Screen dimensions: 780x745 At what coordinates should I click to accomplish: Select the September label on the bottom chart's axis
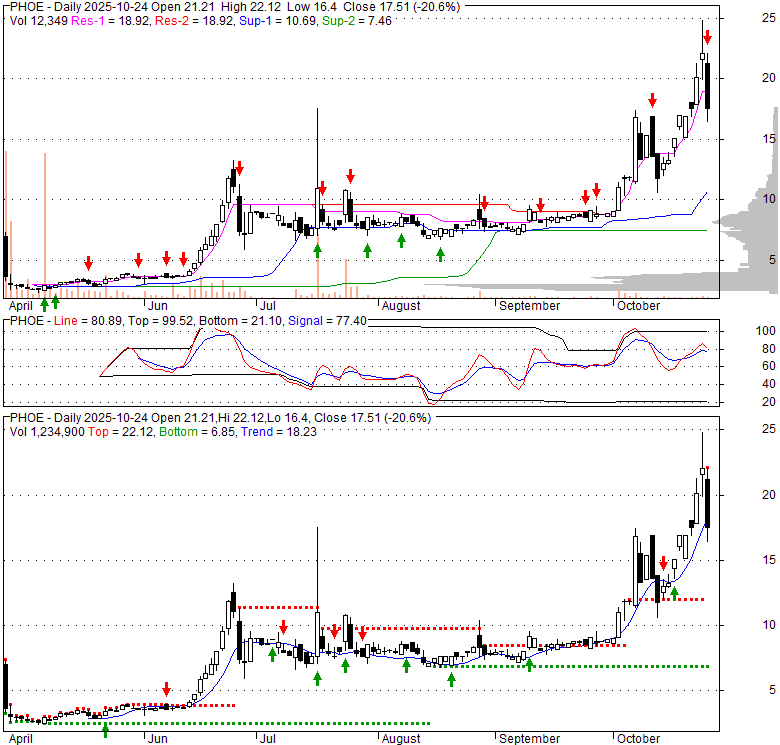[529, 739]
